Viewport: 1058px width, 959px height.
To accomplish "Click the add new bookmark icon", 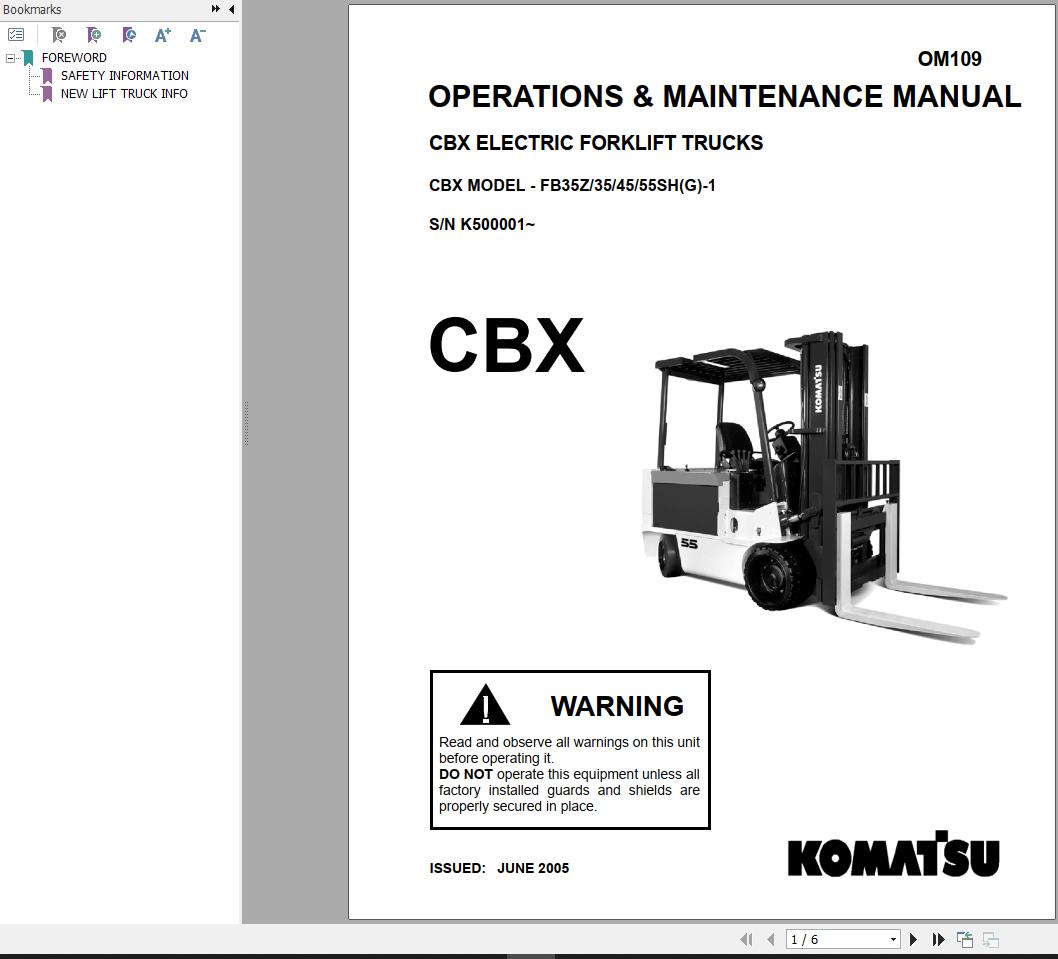I will click(94, 34).
